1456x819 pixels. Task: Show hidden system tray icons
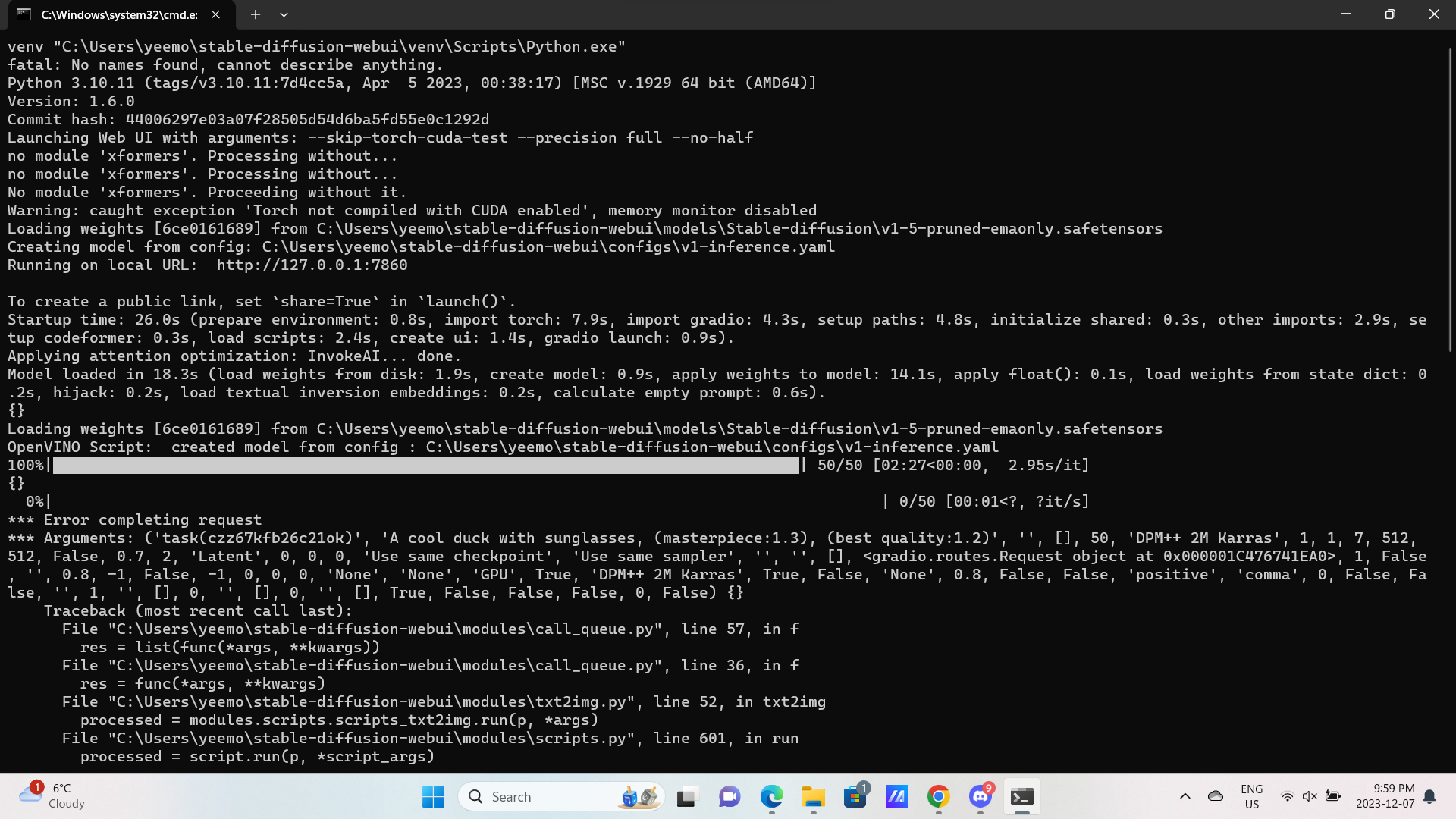pos(1185,796)
